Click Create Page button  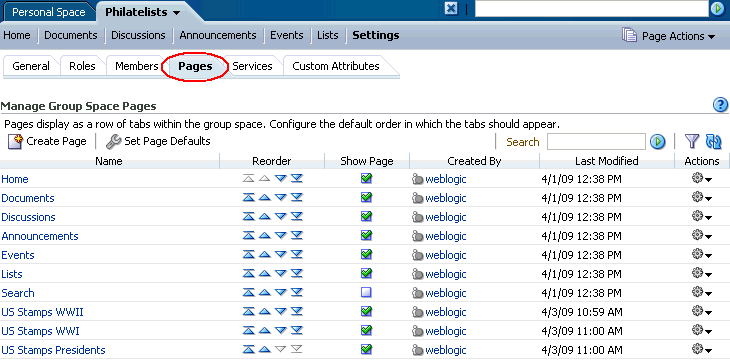point(47,141)
